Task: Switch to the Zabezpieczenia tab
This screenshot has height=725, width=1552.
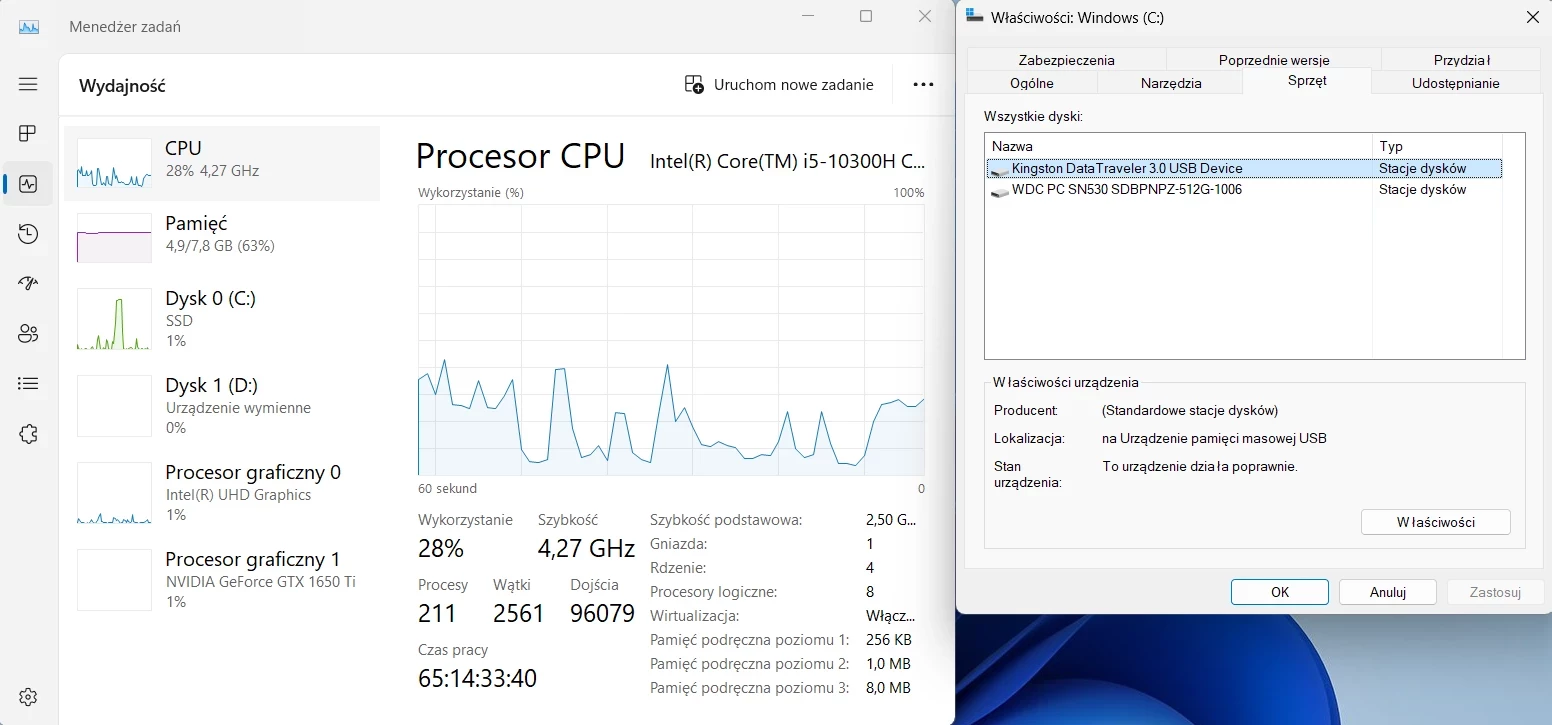Action: pos(1067,60)
